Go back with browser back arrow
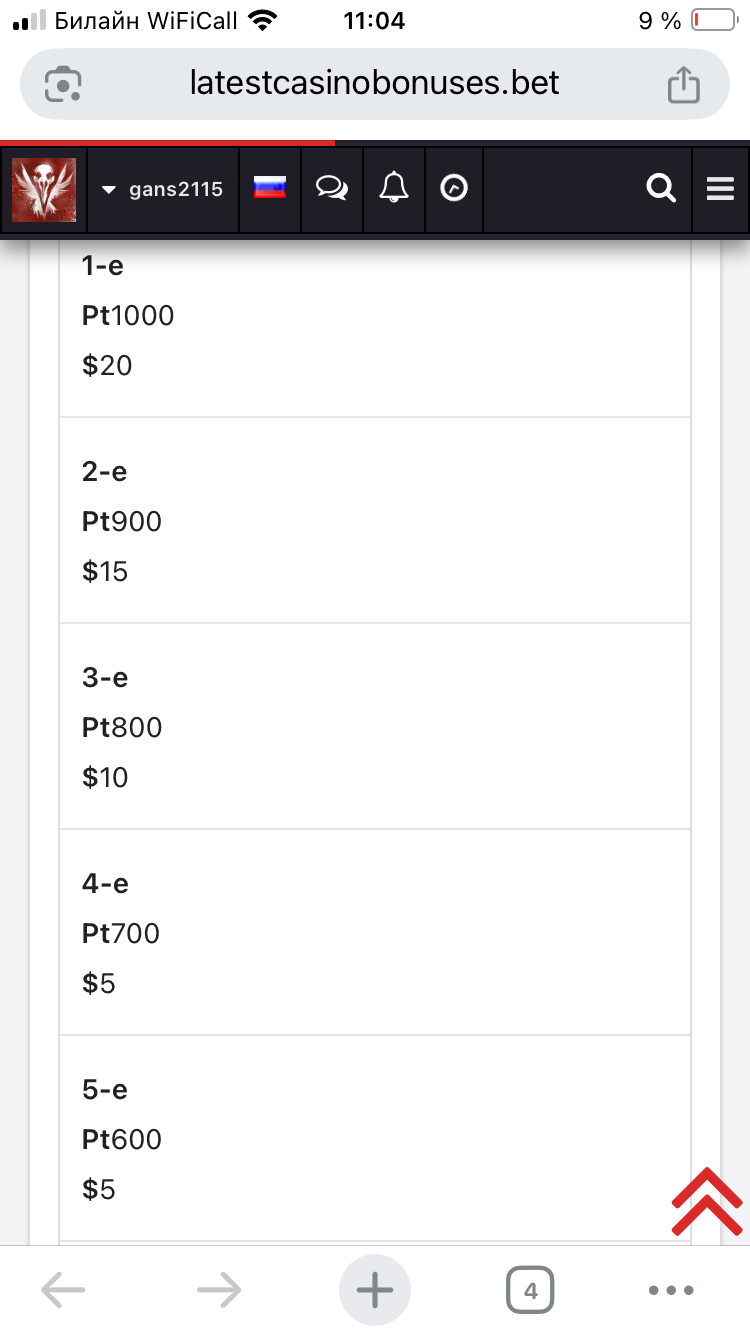This screenshot has height=1334, width=750. click(x=62, y=1290)
